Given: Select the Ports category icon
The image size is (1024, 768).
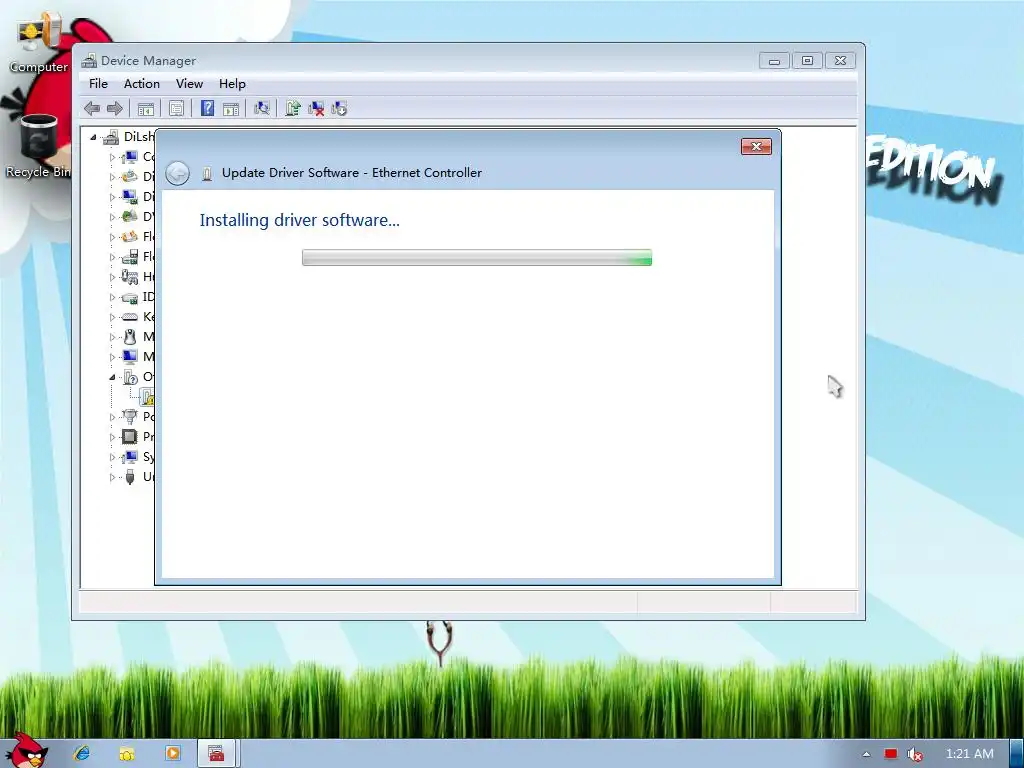Looking at the screenshot, I should click(130, 417).
